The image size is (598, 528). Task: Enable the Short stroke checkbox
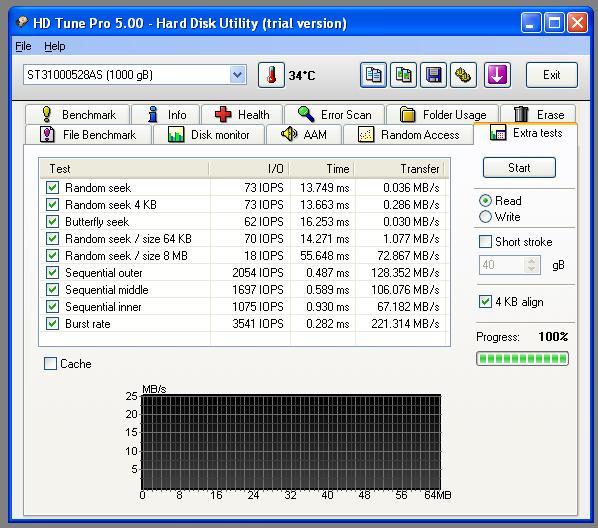[x=485, y=241]
